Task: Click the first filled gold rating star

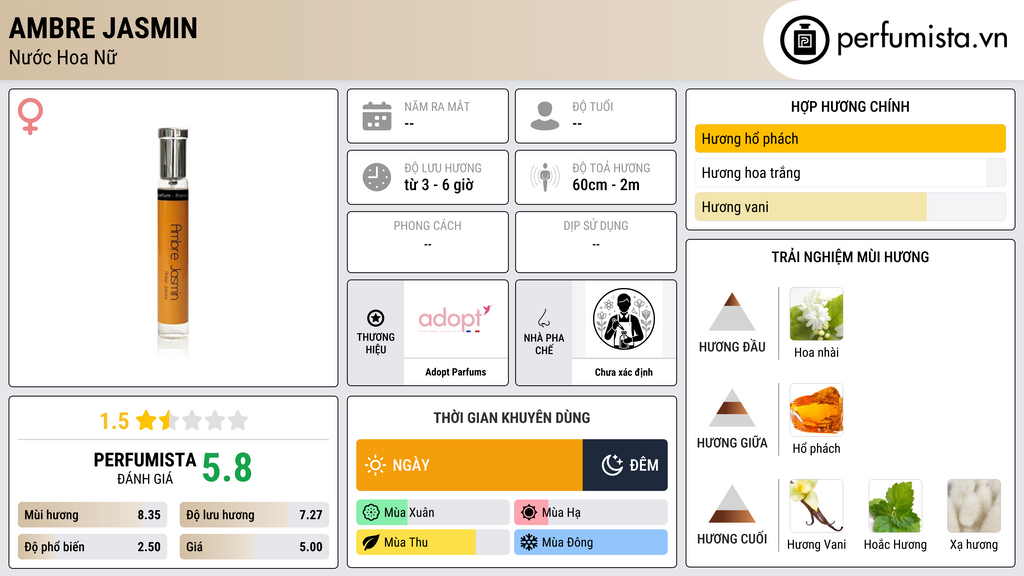Action: (146, 420)
